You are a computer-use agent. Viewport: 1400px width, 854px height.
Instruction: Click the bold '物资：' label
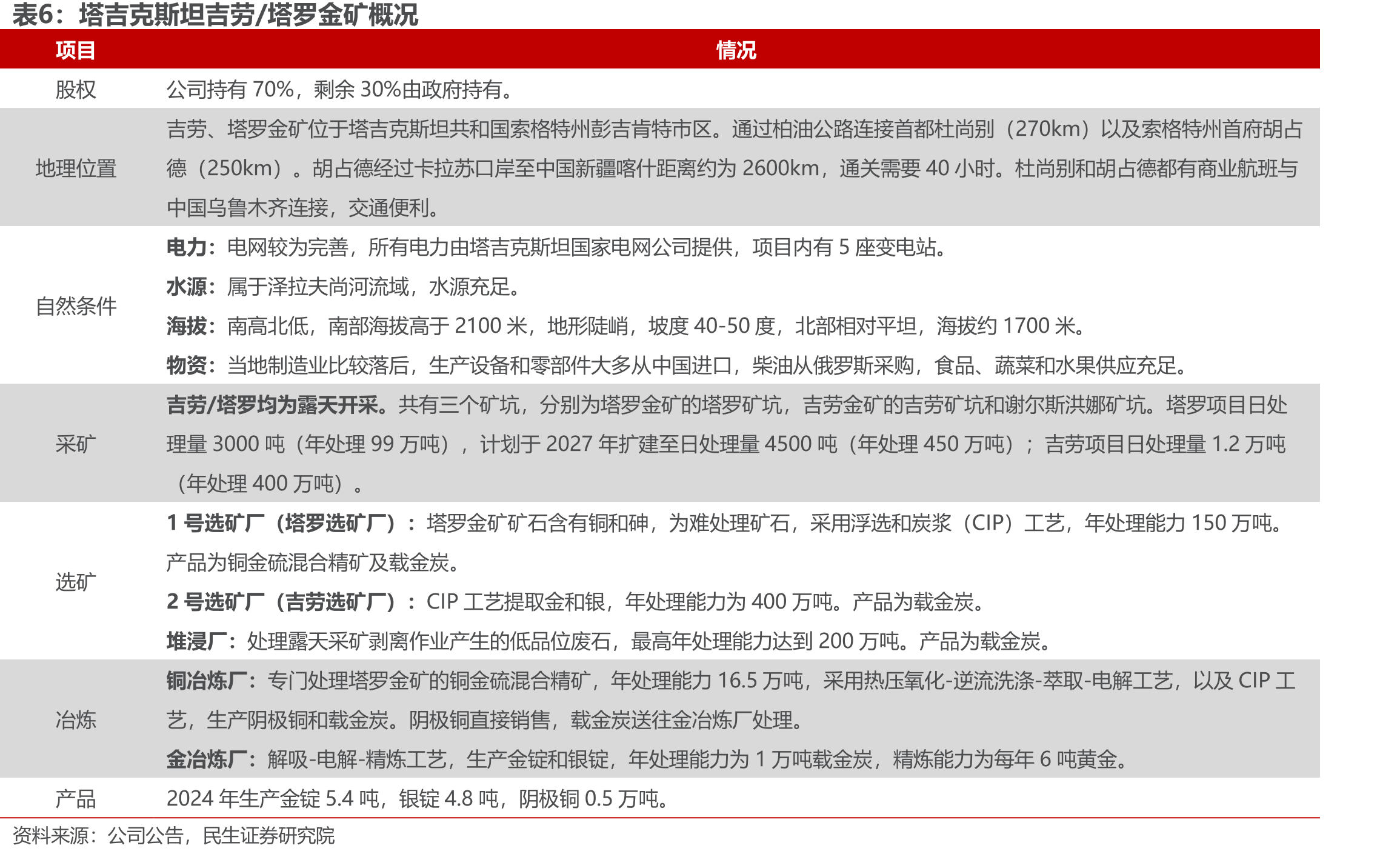coord(192,365)
